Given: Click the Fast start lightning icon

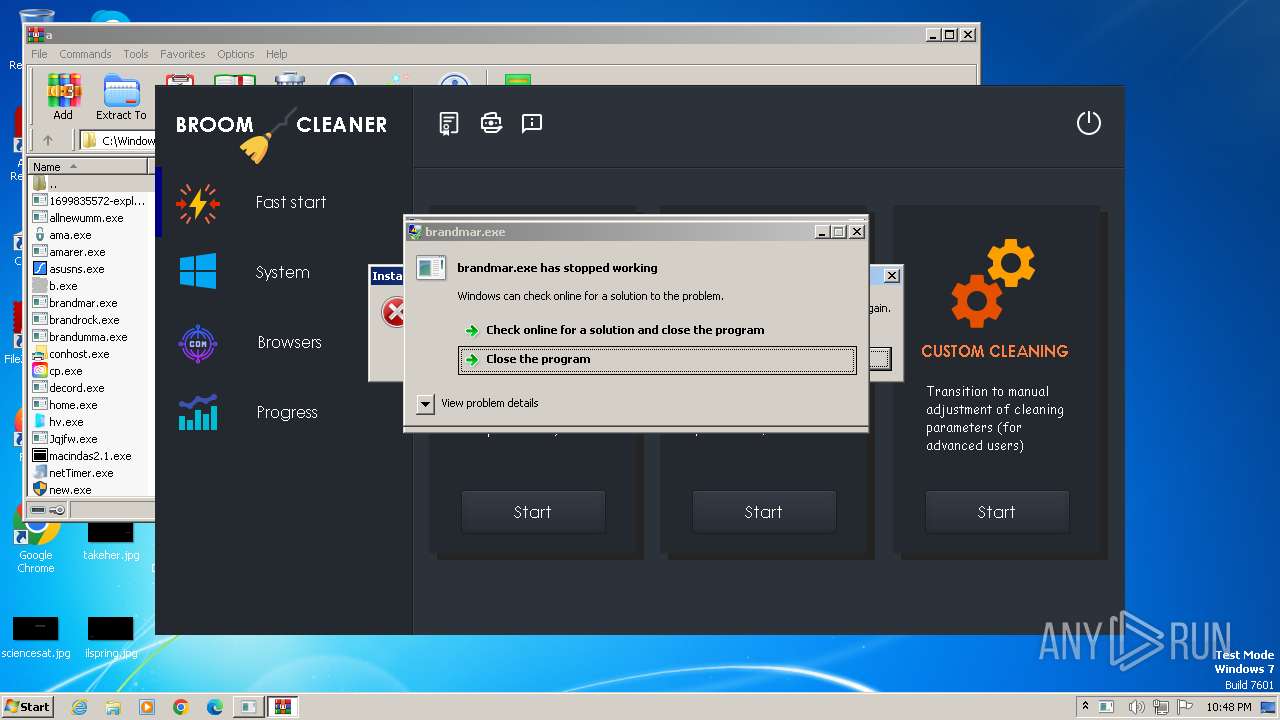Looking at the screenshot, I should 198,203.
